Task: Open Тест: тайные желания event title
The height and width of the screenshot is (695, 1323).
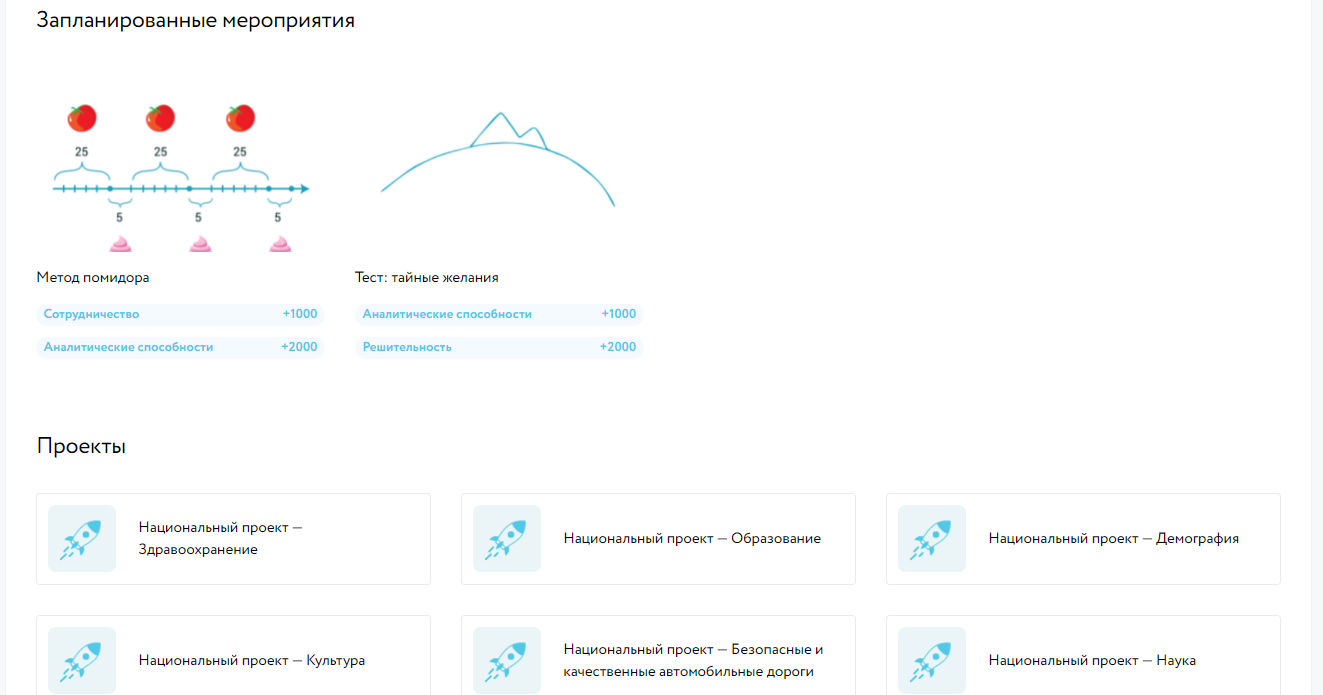Action: 427,277
